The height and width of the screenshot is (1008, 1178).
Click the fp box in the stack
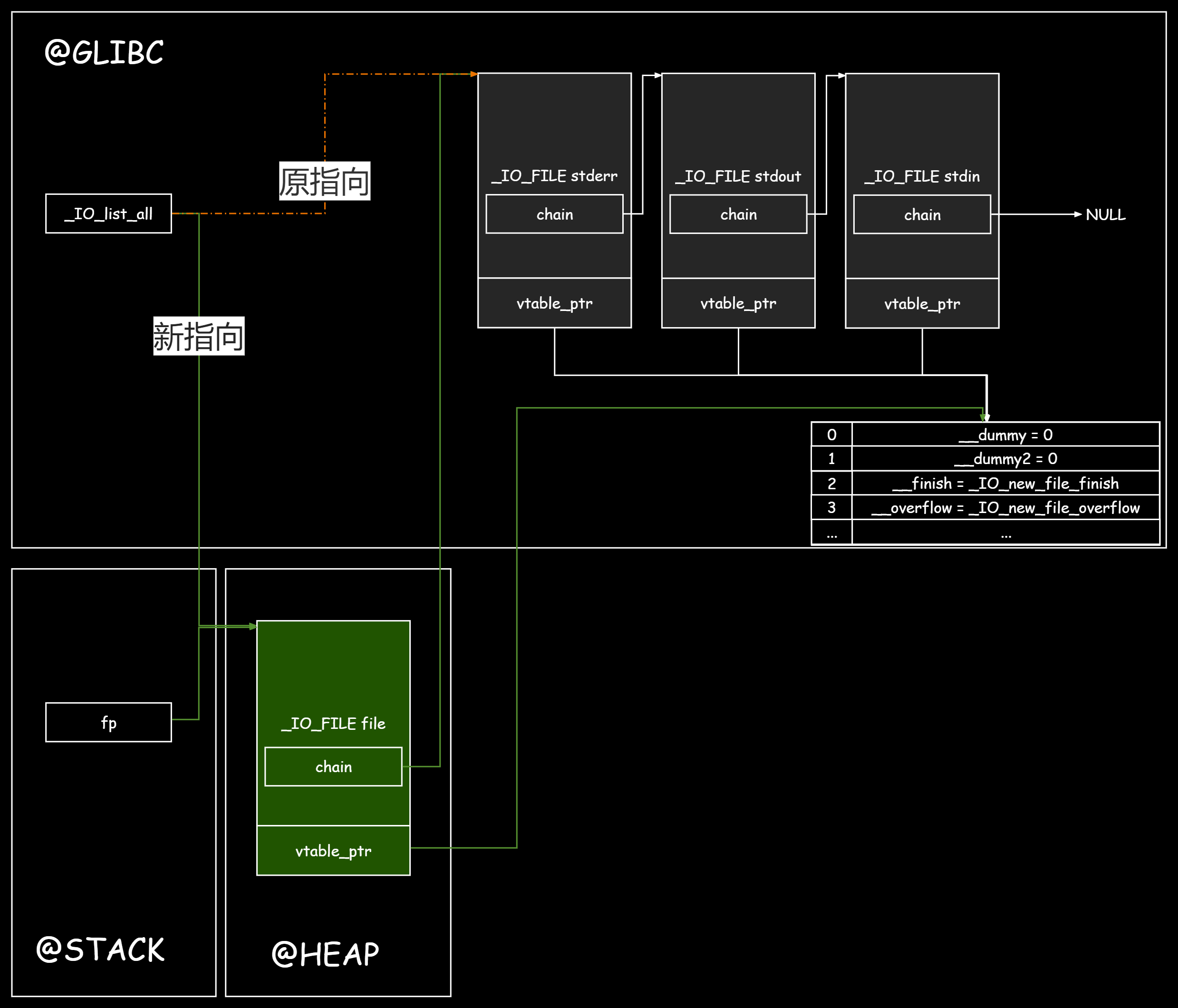pyautogui.click(x=108, y=723)
